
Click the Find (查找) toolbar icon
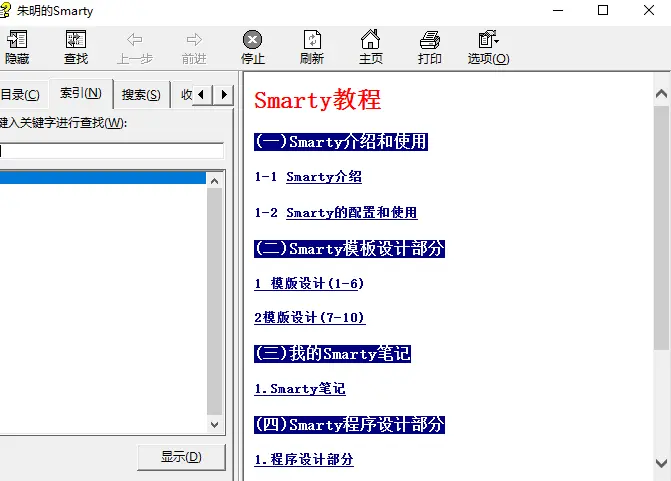76,40
